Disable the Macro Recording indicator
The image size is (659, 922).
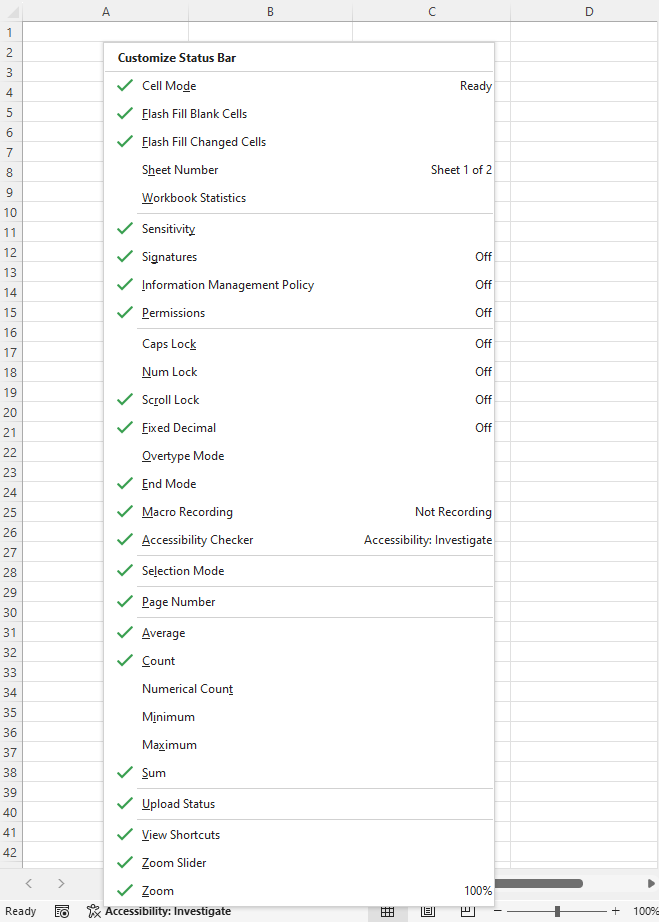187,512
